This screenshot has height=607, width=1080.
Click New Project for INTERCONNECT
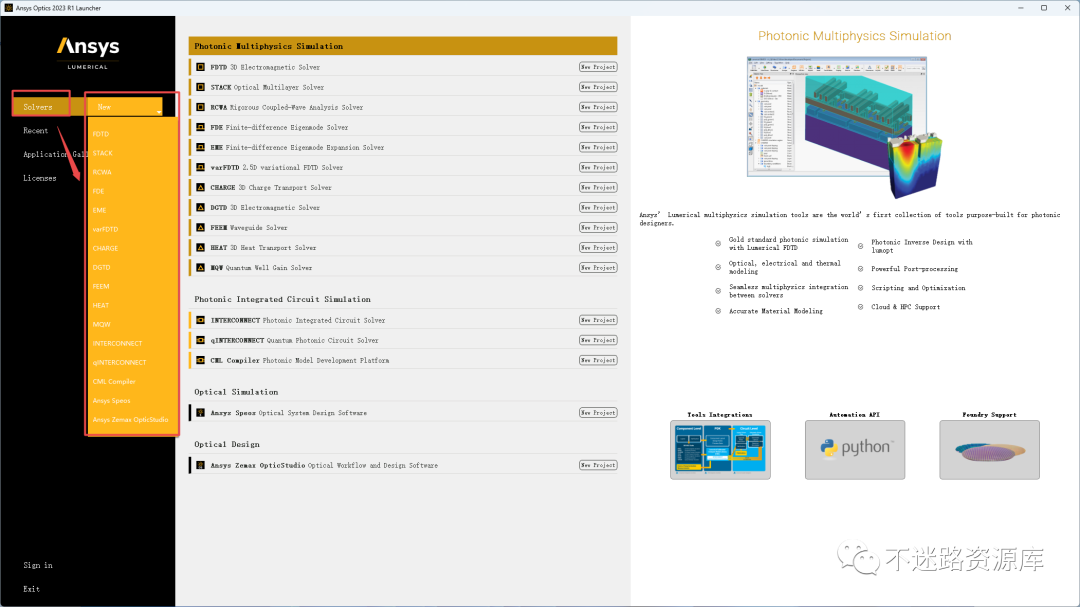598,320
